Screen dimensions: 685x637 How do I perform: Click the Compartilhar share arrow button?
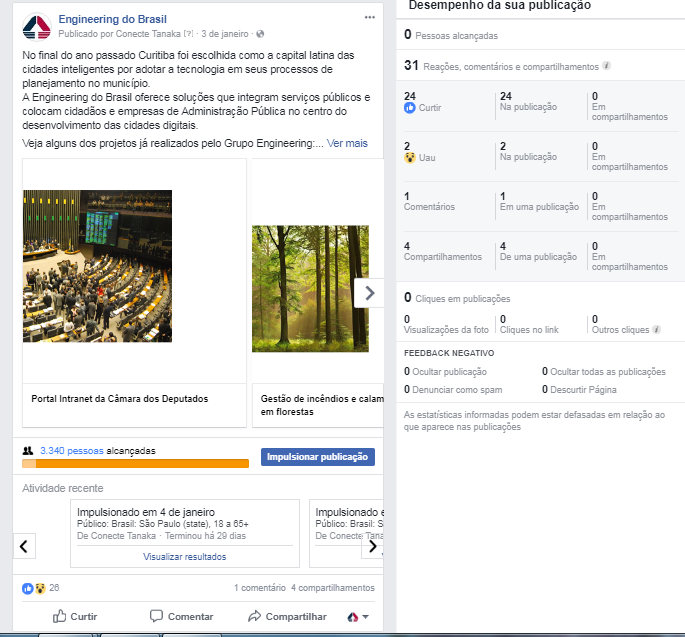[x=287, y=616]
